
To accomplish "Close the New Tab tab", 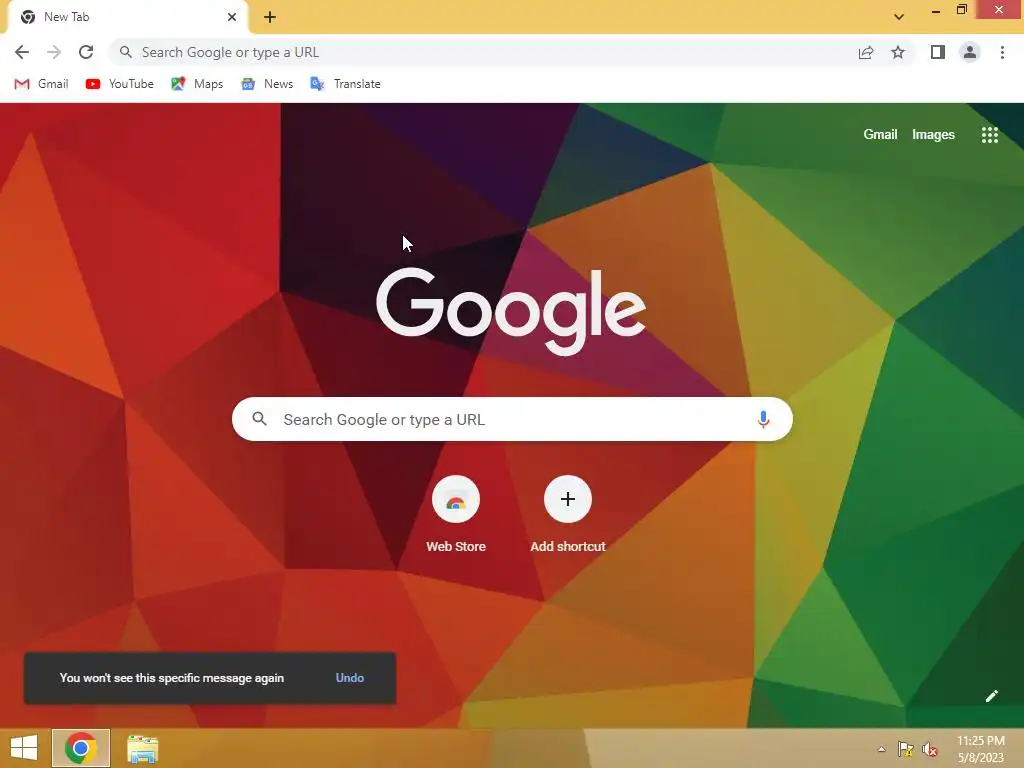I will point(232,17).
